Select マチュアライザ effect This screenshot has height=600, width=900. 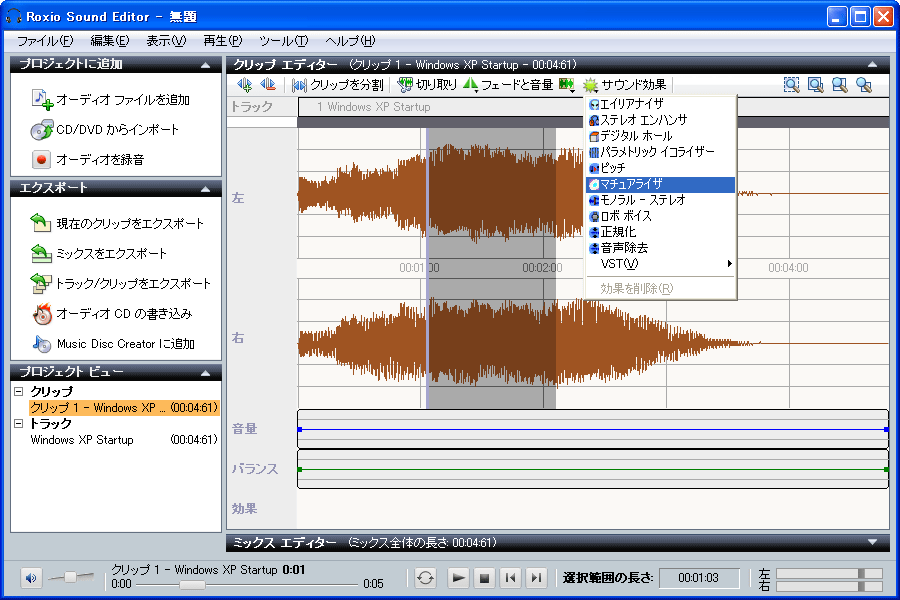660,184
